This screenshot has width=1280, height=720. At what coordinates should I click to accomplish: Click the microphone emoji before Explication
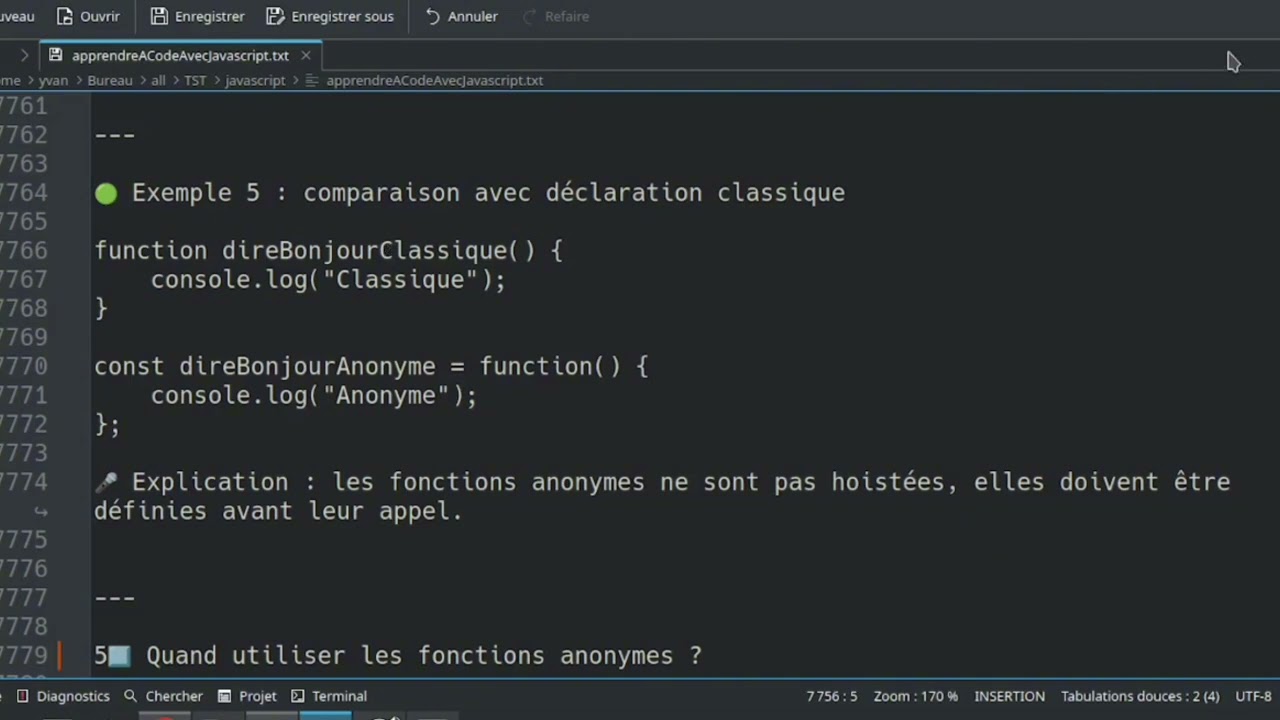[106, 482]
